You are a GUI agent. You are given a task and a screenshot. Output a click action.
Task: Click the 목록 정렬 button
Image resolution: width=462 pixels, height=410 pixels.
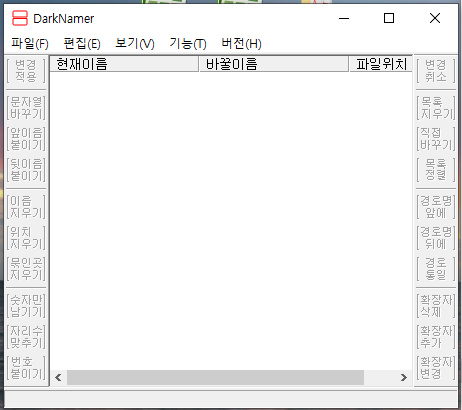pyautogui.click(x=436, y=170)
